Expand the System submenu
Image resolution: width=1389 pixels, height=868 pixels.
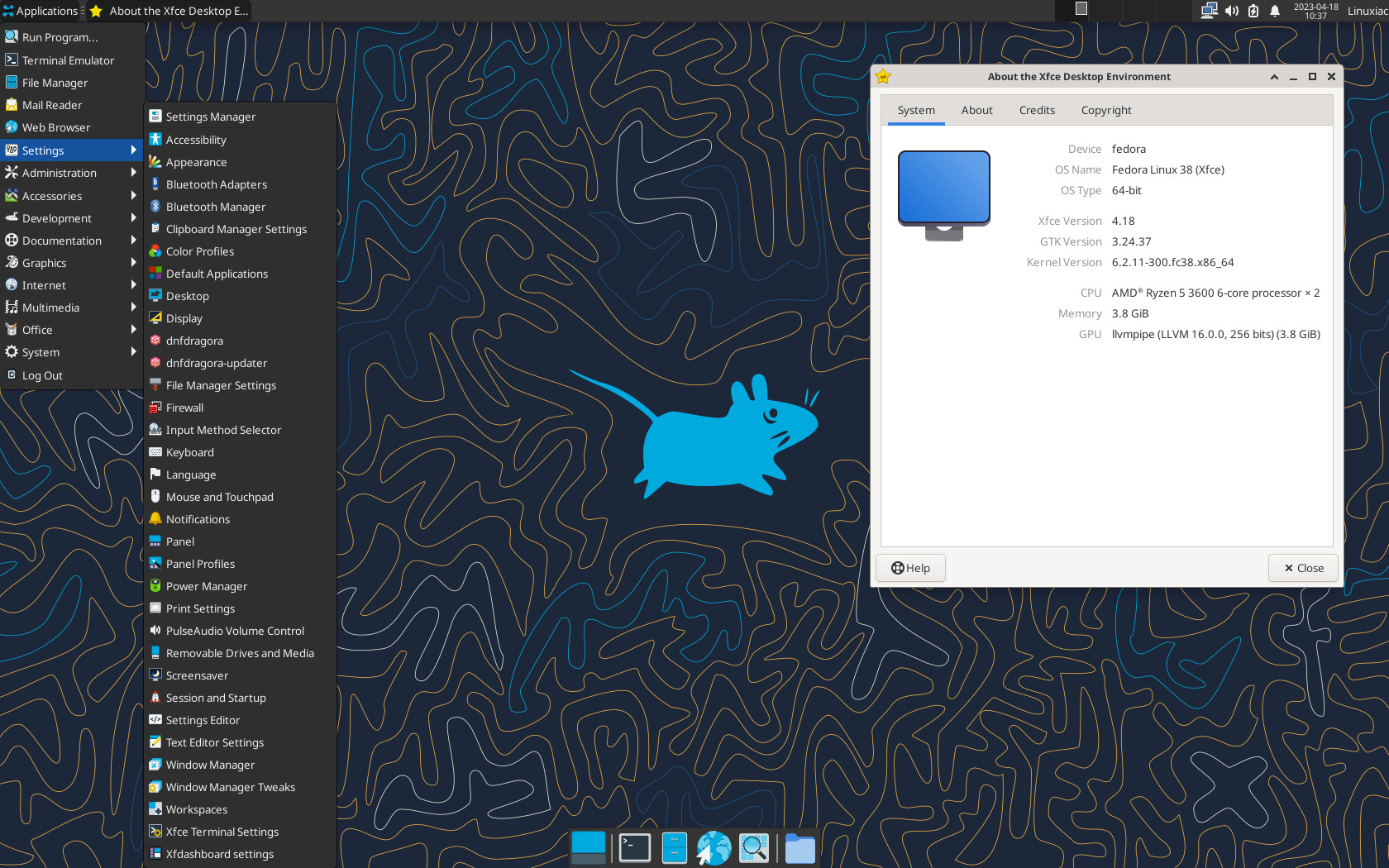71,352
